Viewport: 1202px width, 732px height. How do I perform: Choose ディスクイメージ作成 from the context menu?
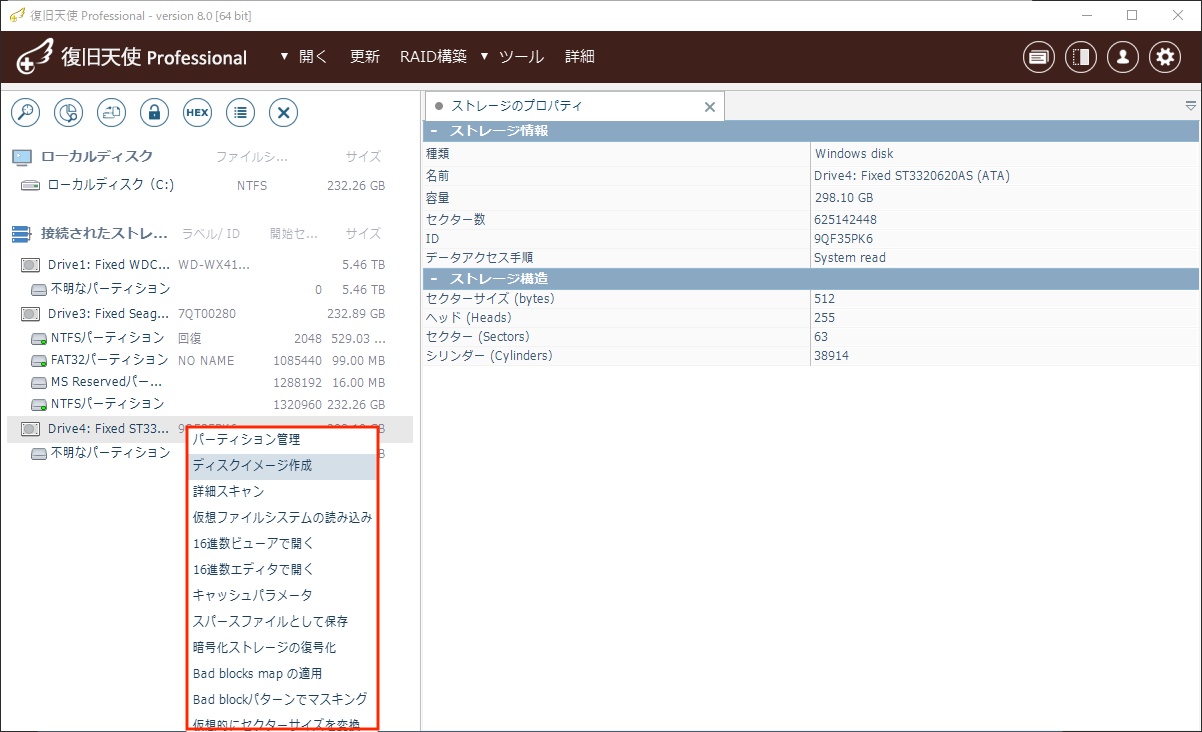[282, 466]
